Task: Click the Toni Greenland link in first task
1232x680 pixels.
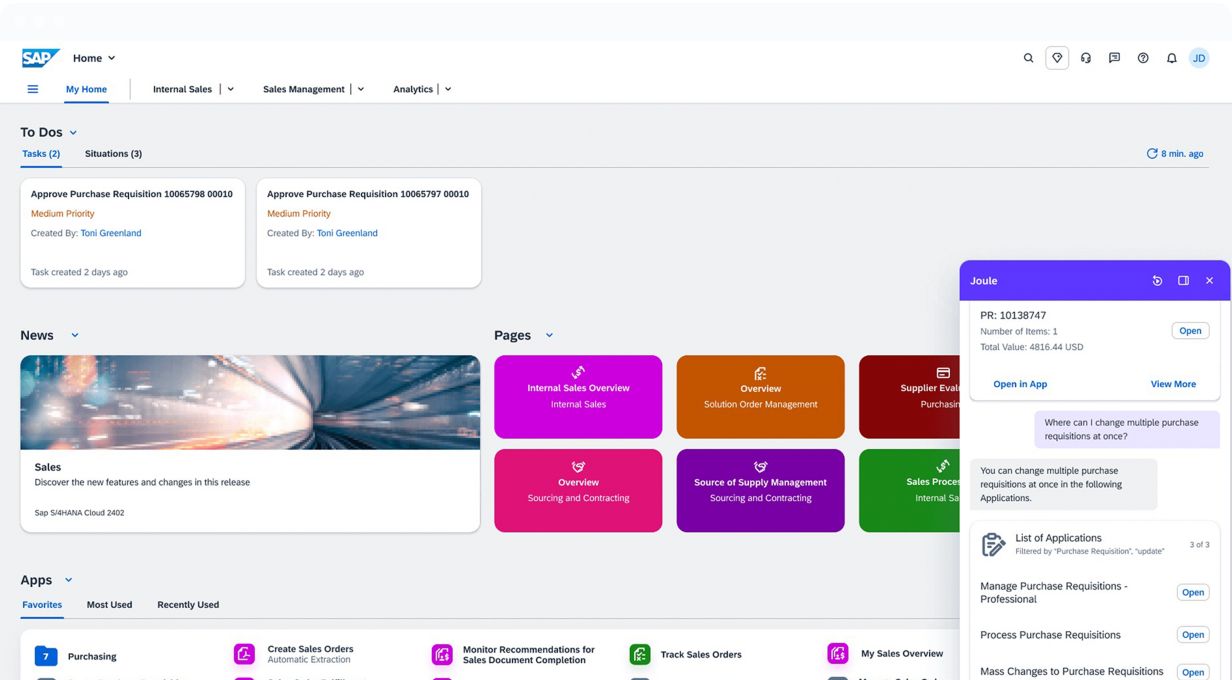Action: 111,233
